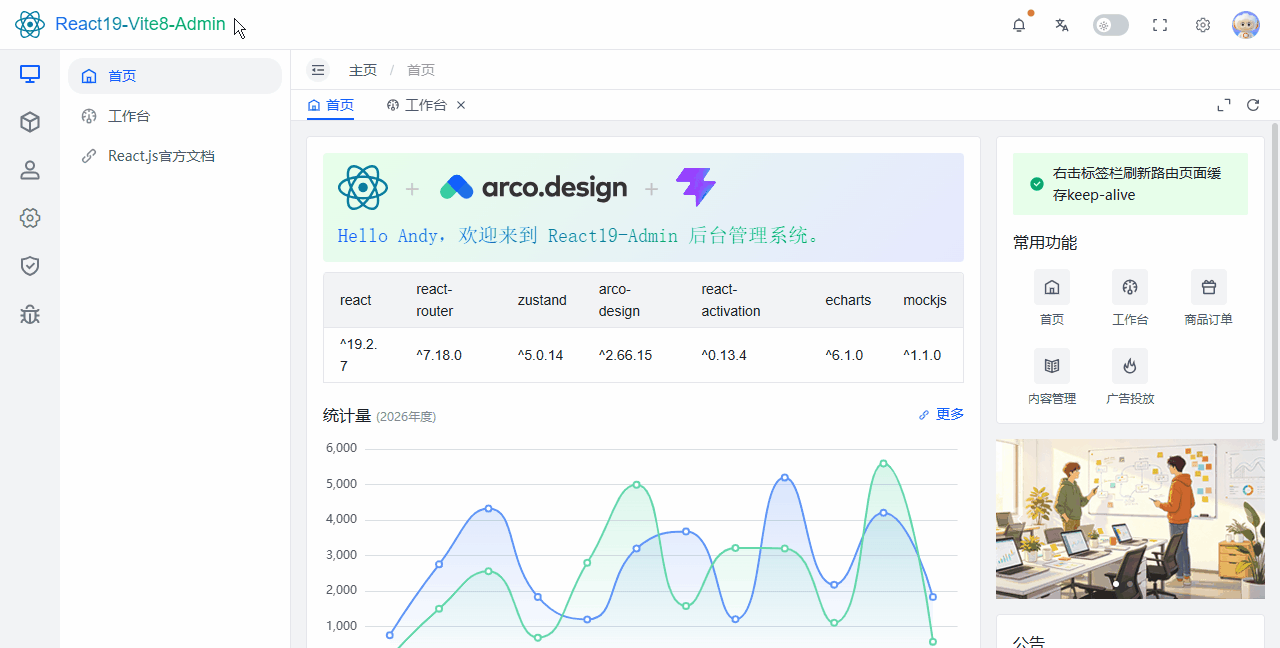
Task: Select the gear sidebar icon
Action: (x=30, y=218)
